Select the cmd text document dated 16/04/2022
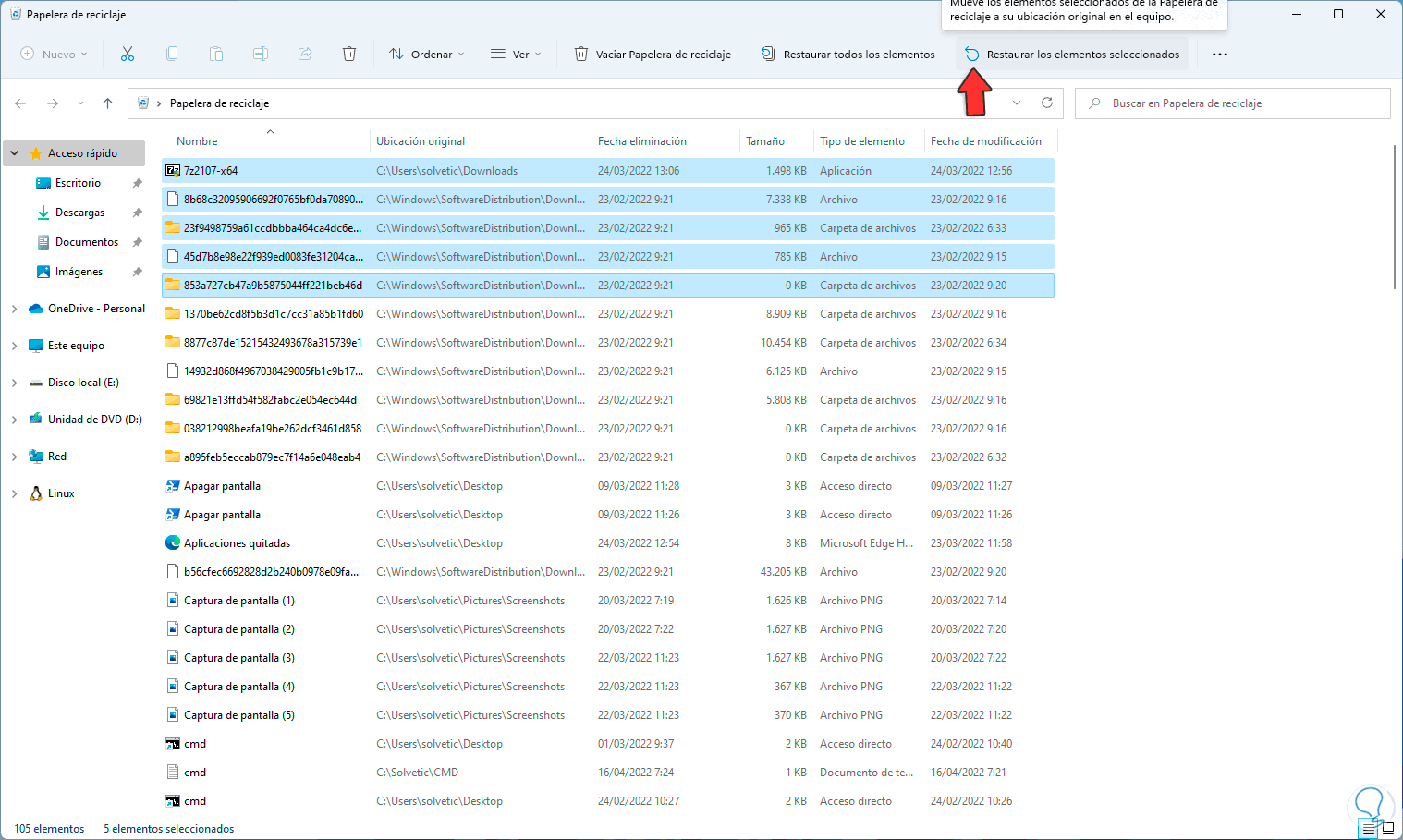The width and height of the screenshot is (1403, 840). (x=607, y=773)
